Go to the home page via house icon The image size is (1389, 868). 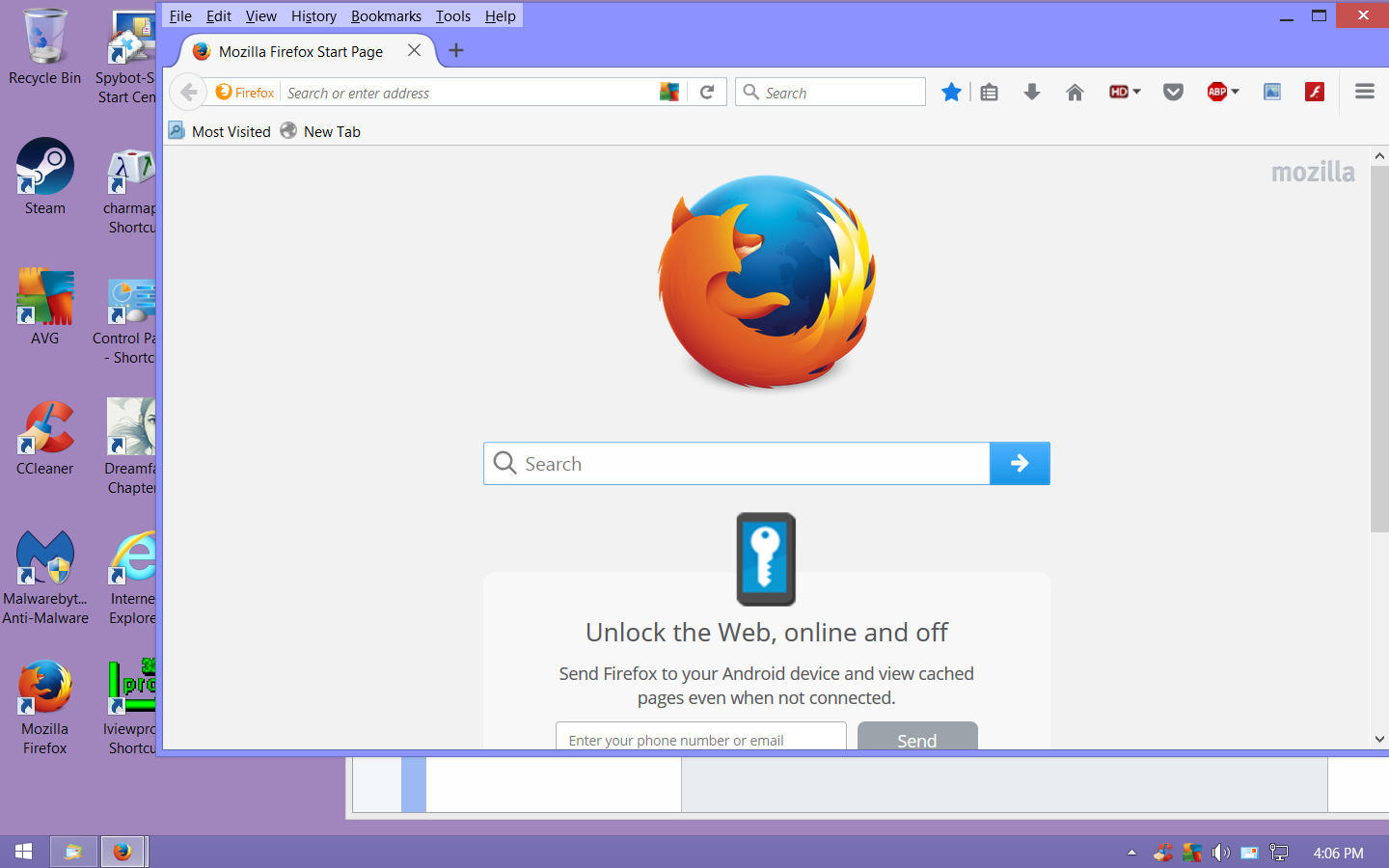[1075, 93]
